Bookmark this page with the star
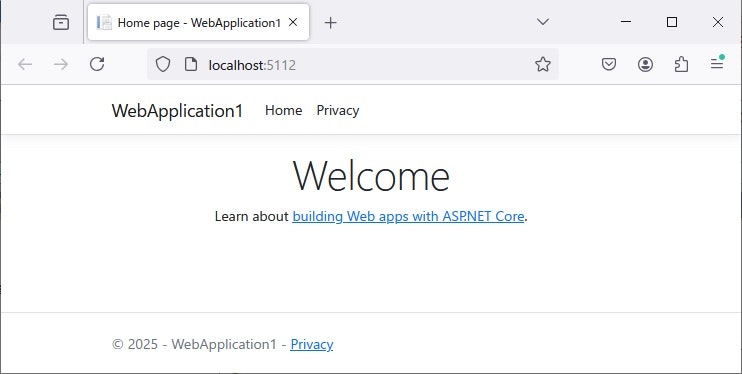 [x=543, y=64]
